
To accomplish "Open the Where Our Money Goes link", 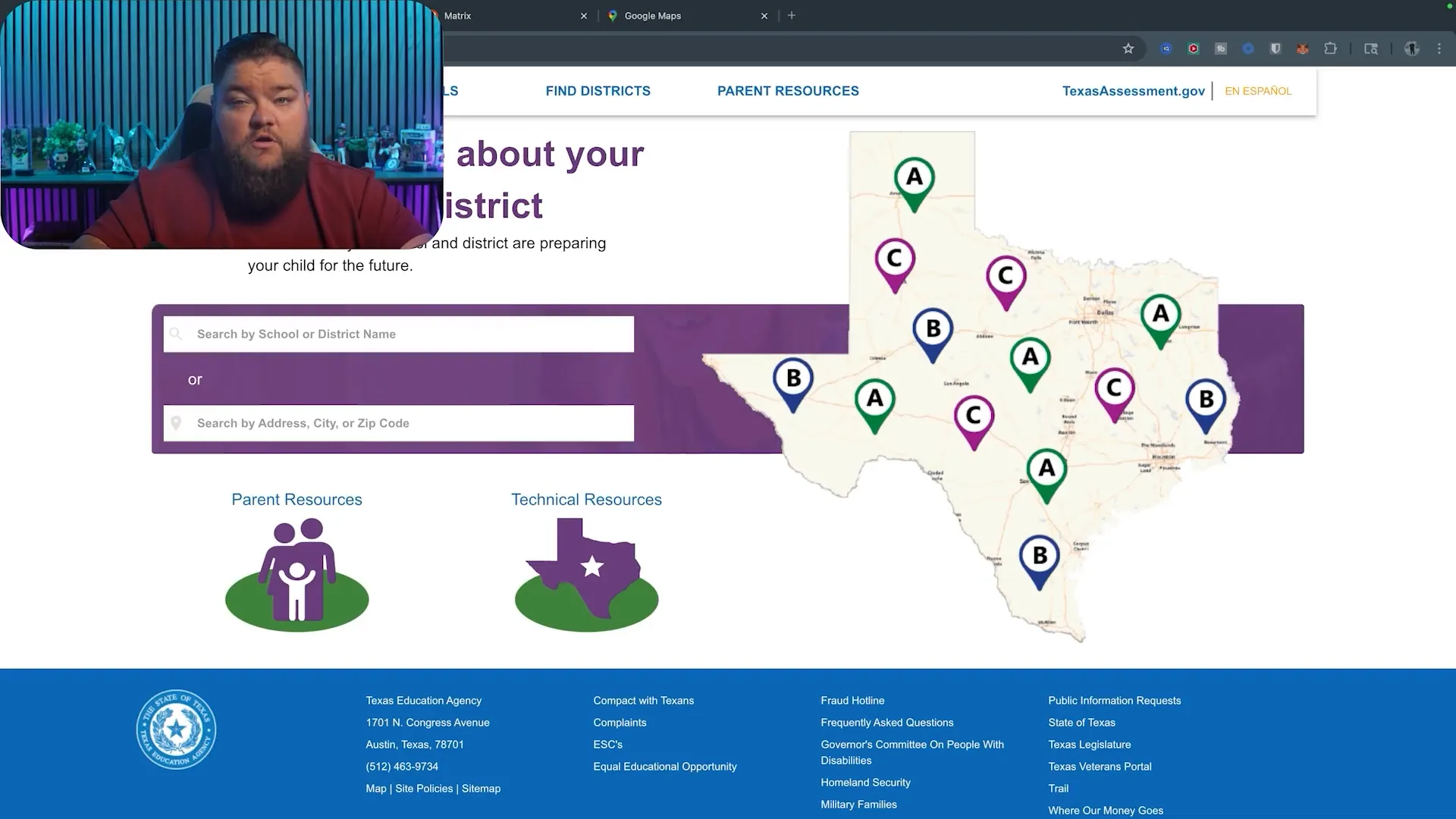I will tap(1105, 811).
